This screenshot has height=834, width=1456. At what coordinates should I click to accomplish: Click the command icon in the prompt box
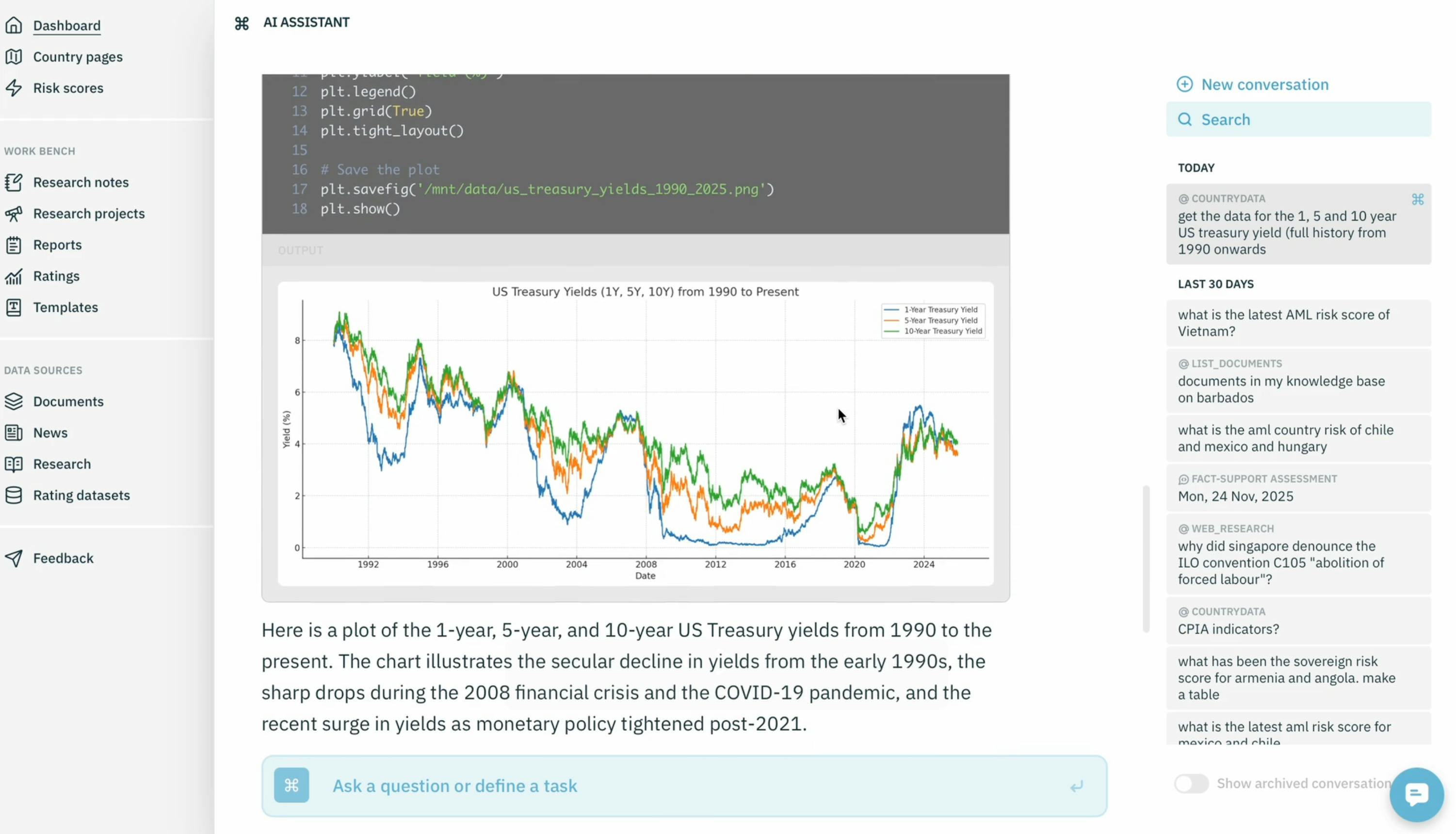tap(291, 786)
